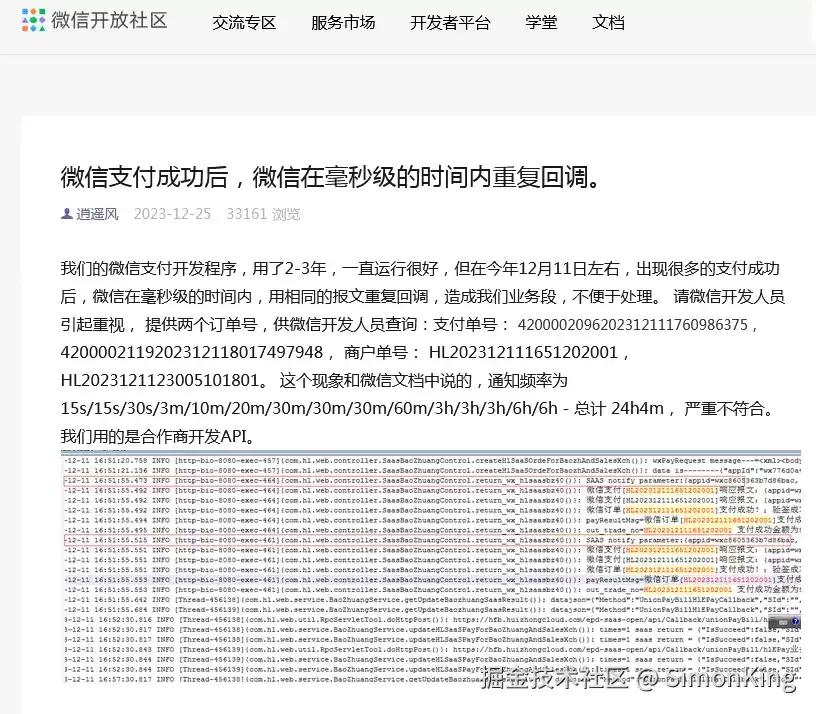This screenshot has width=816, height=714.
Task: Click the post date 2023-12-25
Action: click(x=172, y=214)
